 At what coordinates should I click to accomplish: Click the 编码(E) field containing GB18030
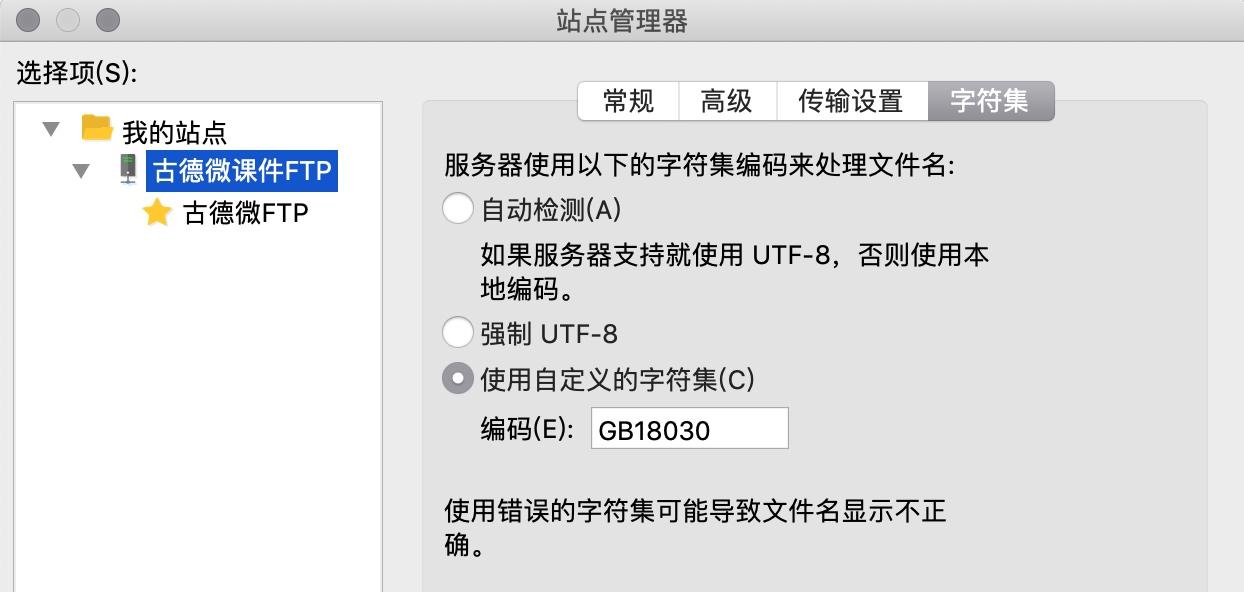(690, 428)
